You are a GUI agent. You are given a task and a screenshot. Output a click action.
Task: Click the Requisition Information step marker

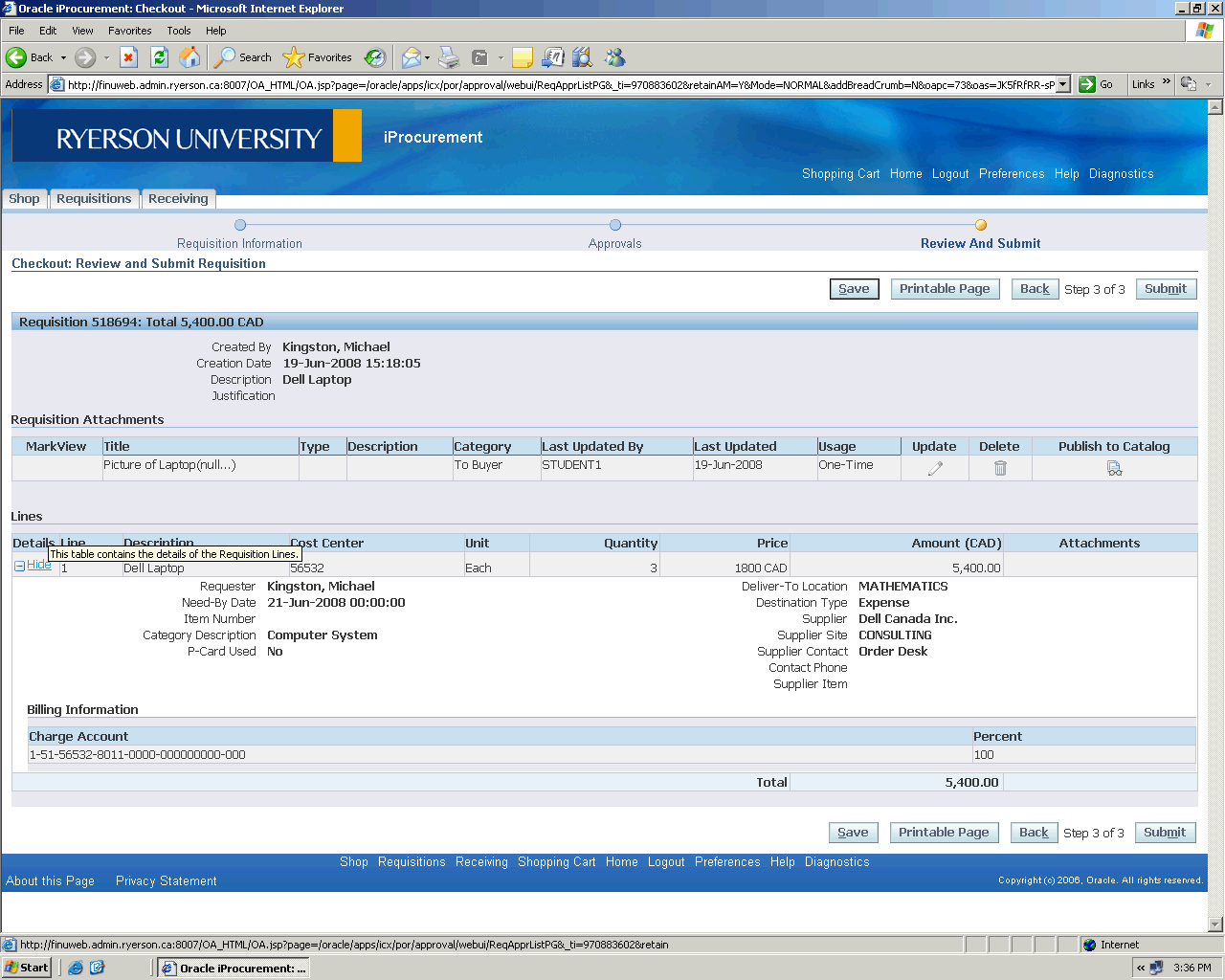pos(240,225)
